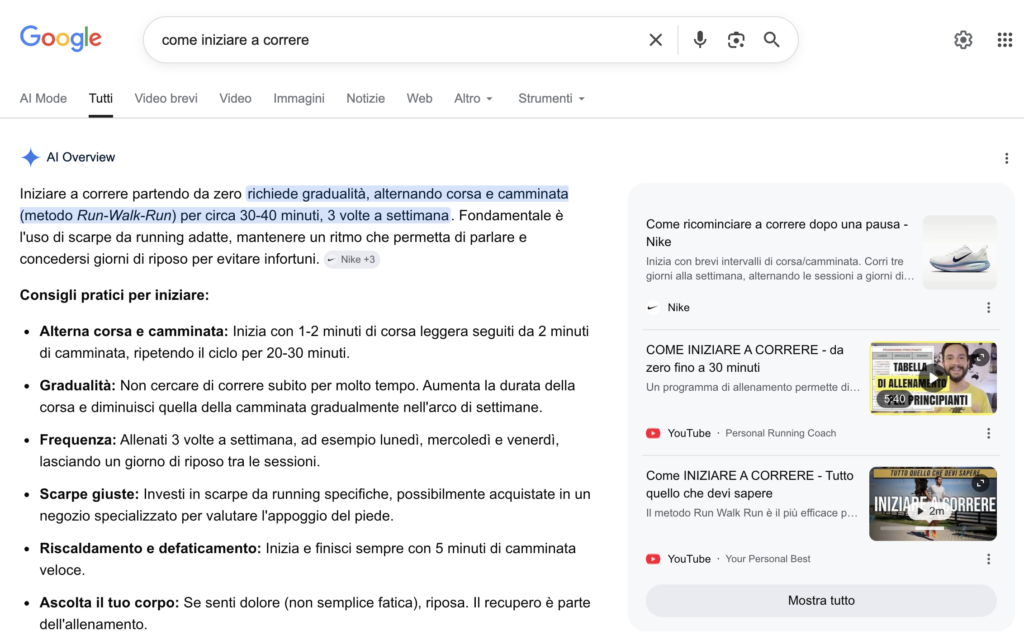
Task: Submit search with the magnifying glass icon
Action: (771, 40)
